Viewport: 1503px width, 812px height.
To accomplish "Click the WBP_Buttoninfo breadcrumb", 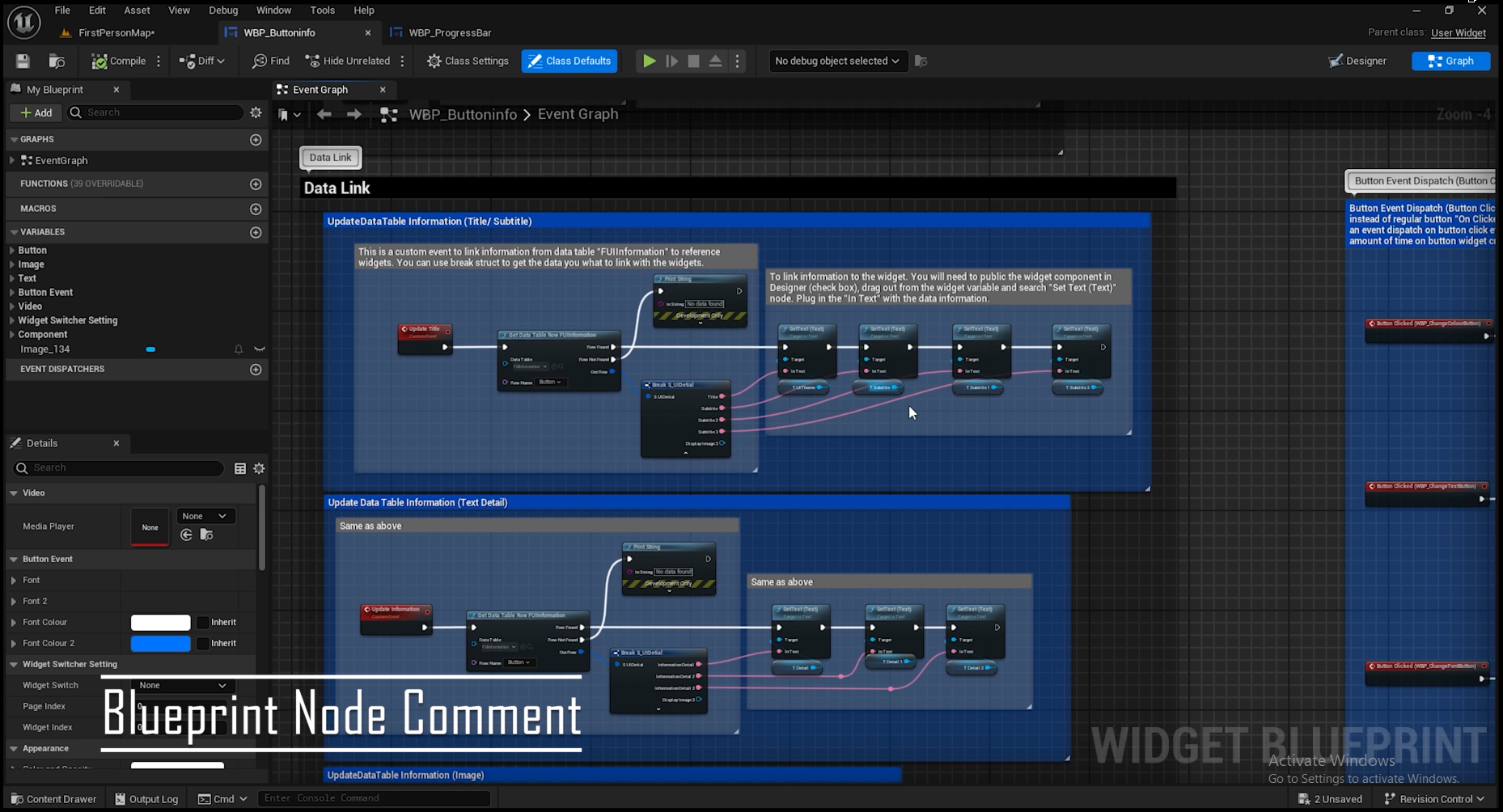I will tap(463, 115).
